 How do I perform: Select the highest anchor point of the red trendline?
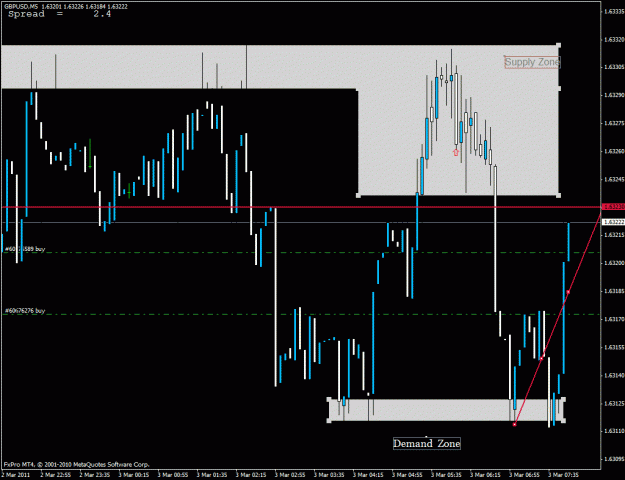(568, 292)
